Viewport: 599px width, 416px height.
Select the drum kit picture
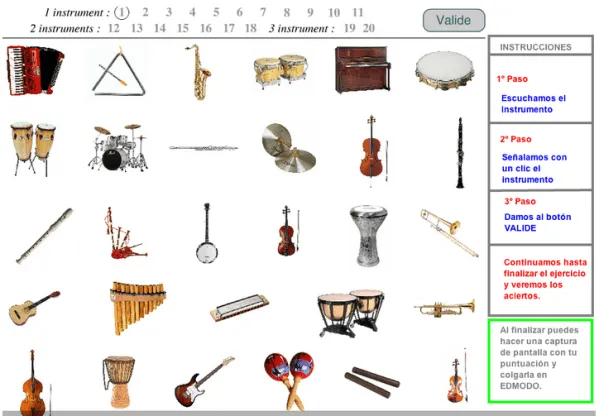tap(118, 147)
